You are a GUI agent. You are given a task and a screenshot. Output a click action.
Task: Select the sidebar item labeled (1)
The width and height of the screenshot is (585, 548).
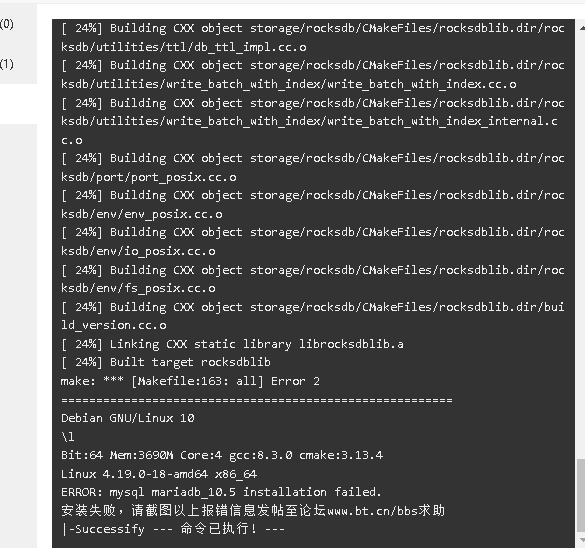point(7,64)
